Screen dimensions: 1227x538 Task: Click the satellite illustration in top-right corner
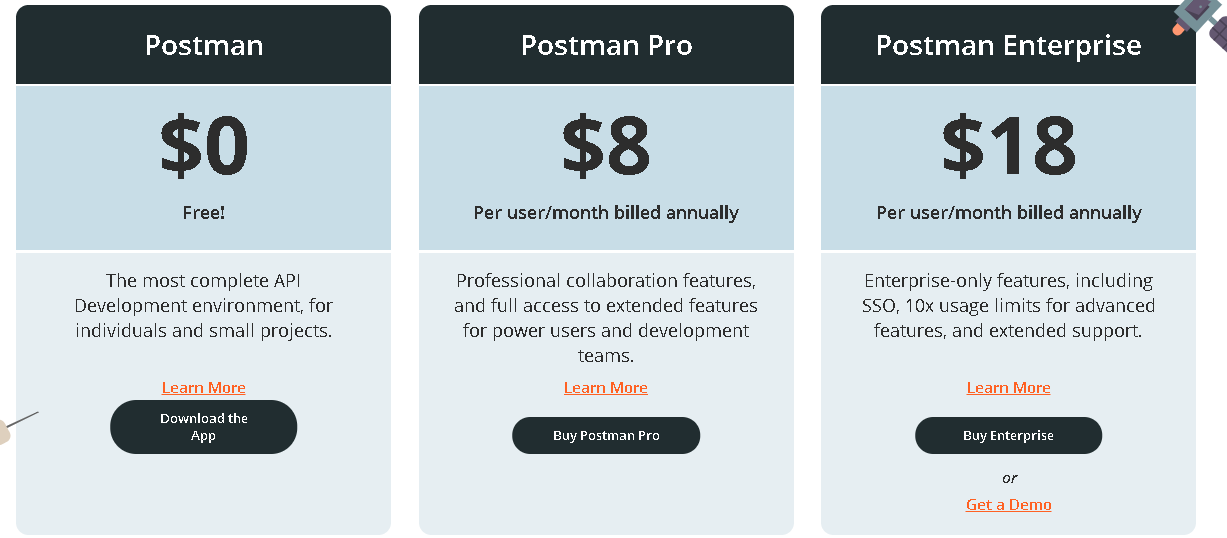coord(1203,20)
